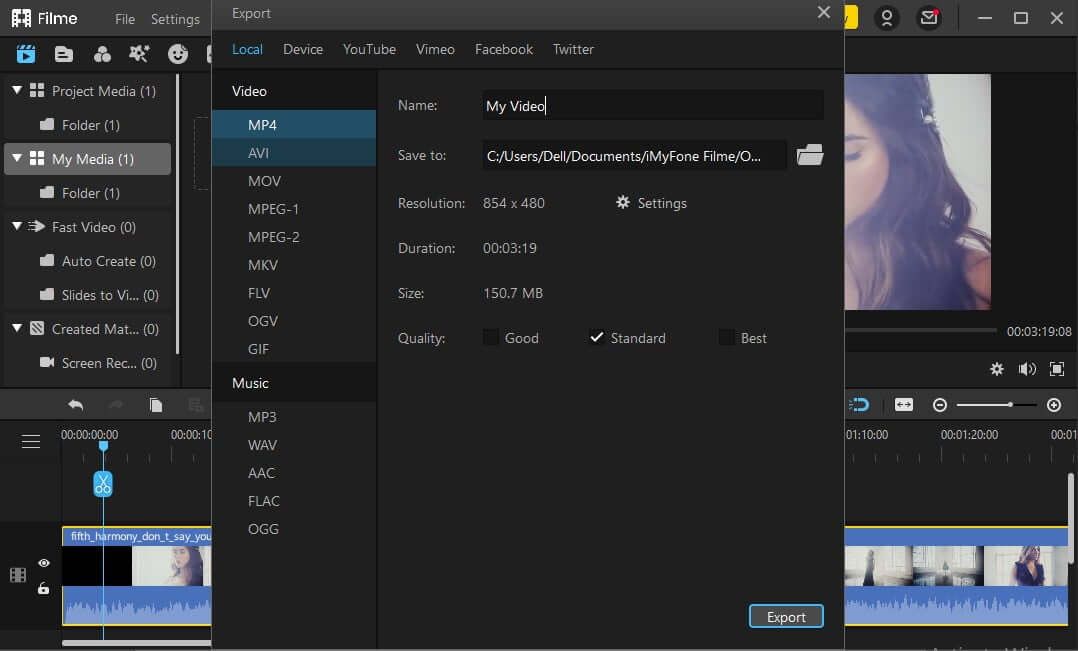Click the preview playback progress bar
Screen dimensions: 1078x651
921,331
